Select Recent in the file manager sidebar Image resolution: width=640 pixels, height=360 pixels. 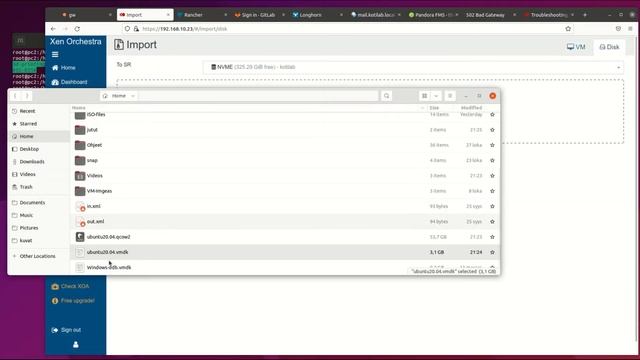click(39, 111)
